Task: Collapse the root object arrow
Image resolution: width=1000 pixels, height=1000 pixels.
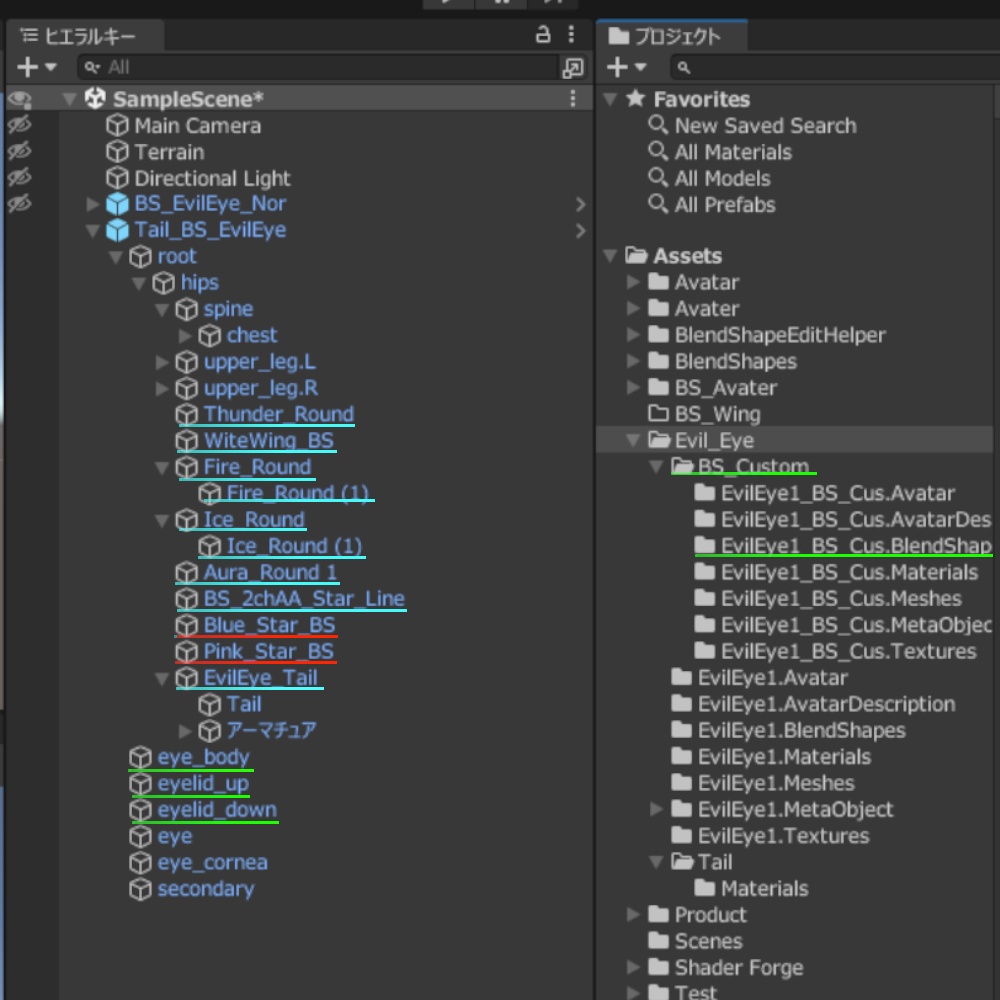Action: (116, 257)
